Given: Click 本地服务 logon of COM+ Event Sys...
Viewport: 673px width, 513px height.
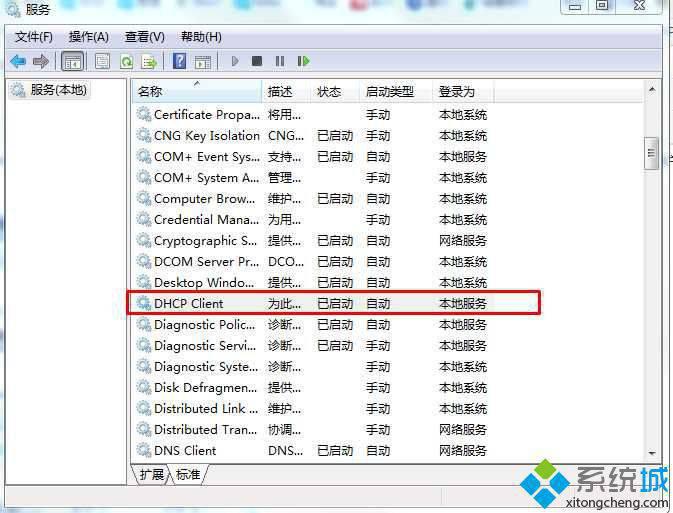Looking at the screenshot, I should click(x=463, y=157).
